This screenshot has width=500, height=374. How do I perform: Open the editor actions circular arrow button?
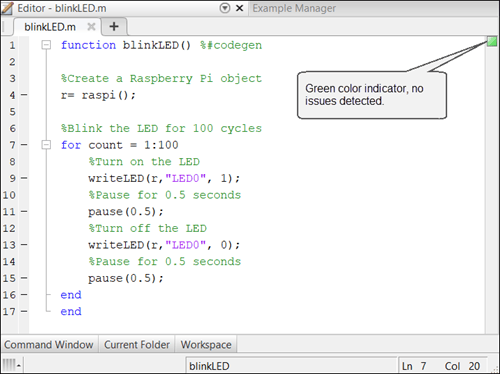click(225, 8)
